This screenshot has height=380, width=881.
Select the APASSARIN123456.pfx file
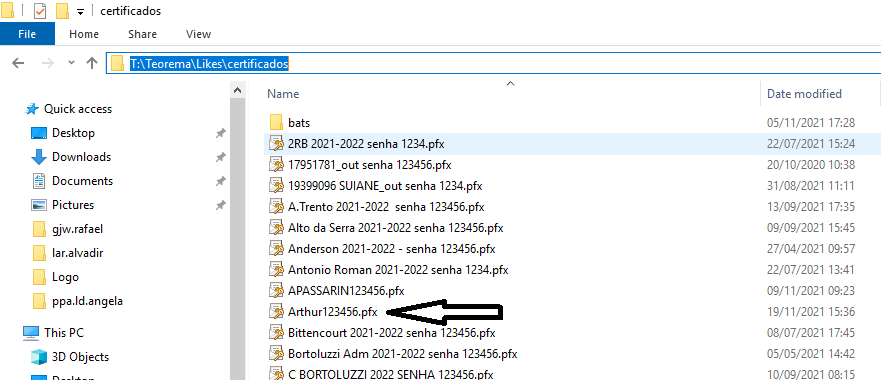(346, 291)
